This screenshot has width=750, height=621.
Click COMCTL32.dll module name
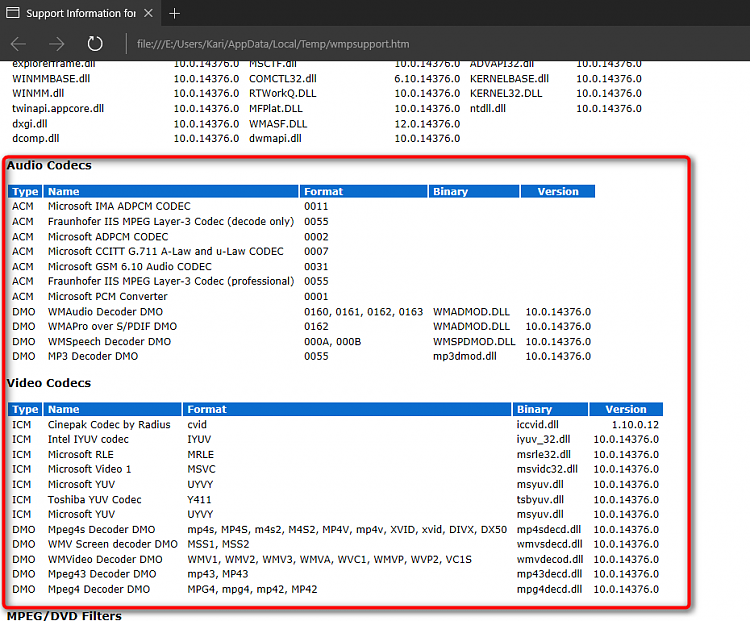283,78
